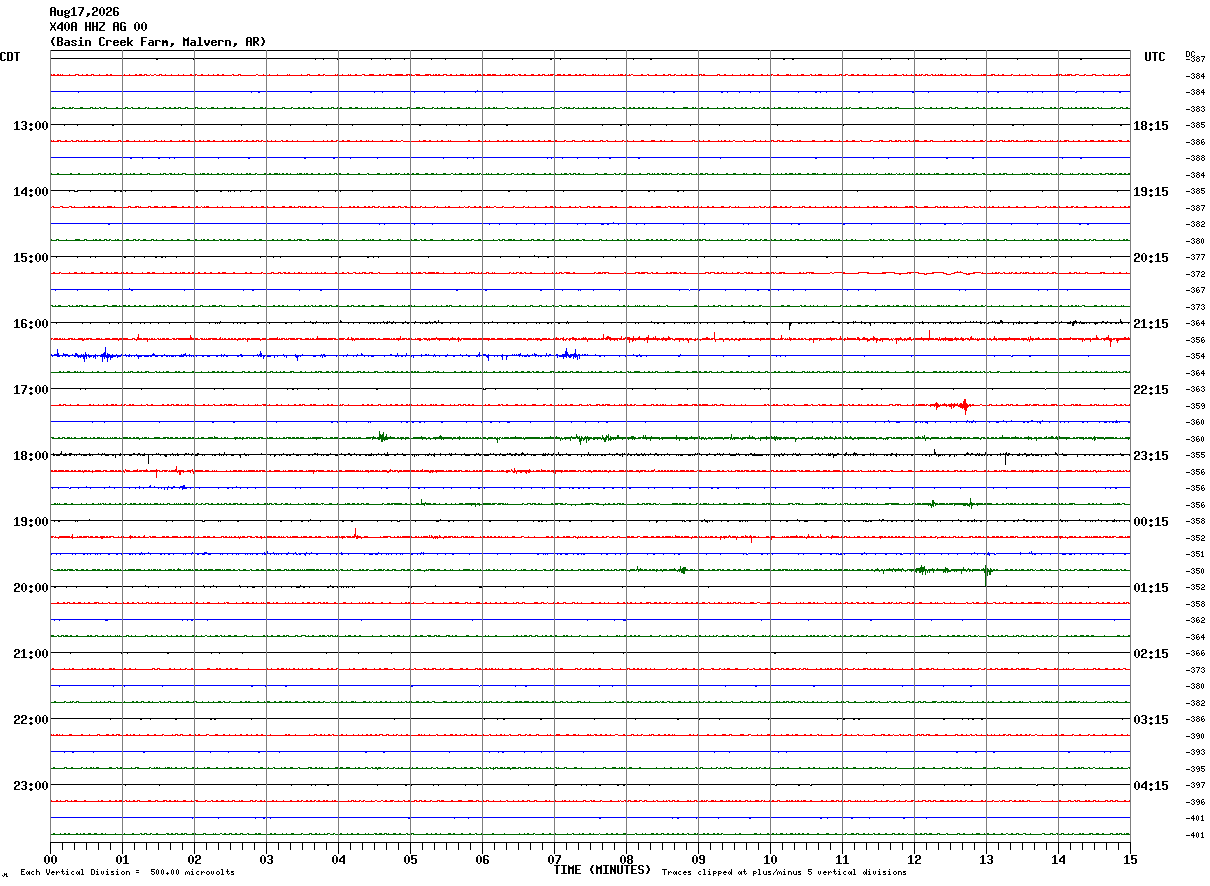1210x886 pixels.
Task: Click the 04:15 UTC time label
Action: pos(1150,785)
